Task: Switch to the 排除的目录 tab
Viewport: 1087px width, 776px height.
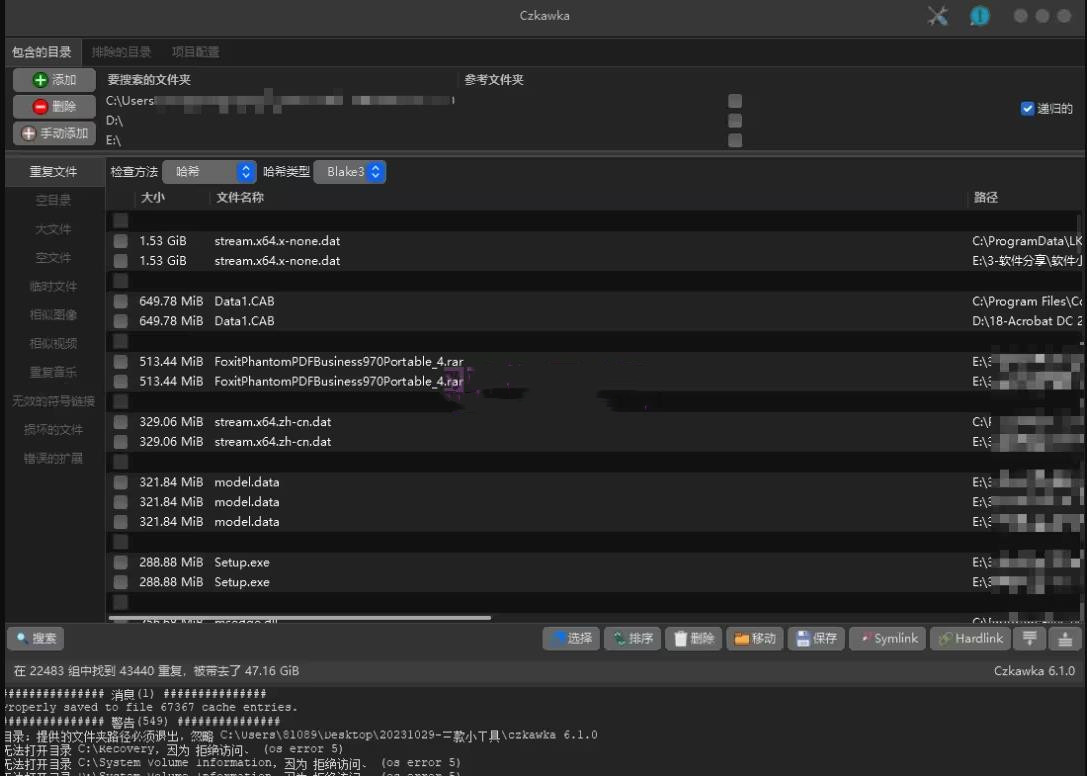Action: click(x=121, y=52)
